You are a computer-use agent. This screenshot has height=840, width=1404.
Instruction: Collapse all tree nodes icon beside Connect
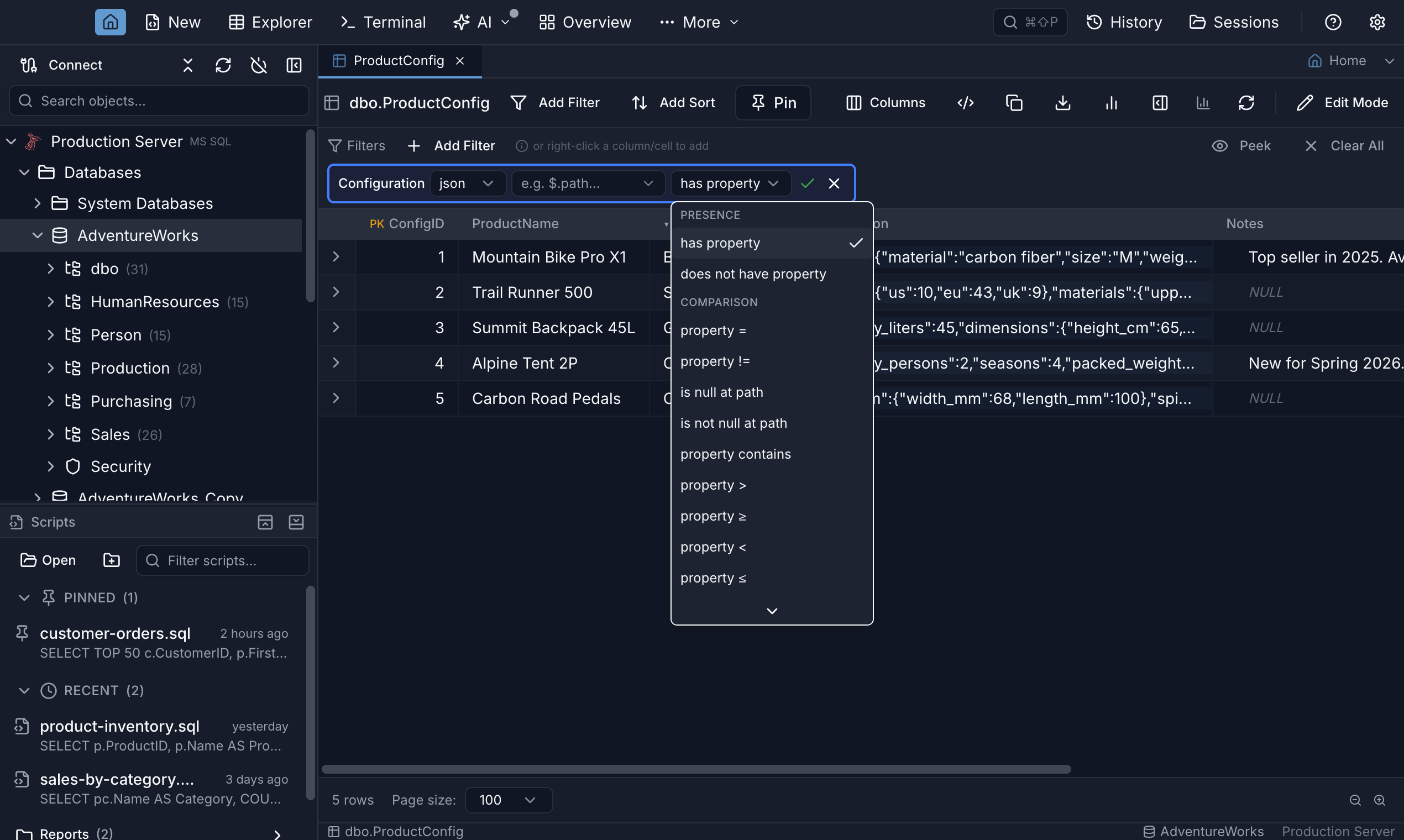pos(188,65)
